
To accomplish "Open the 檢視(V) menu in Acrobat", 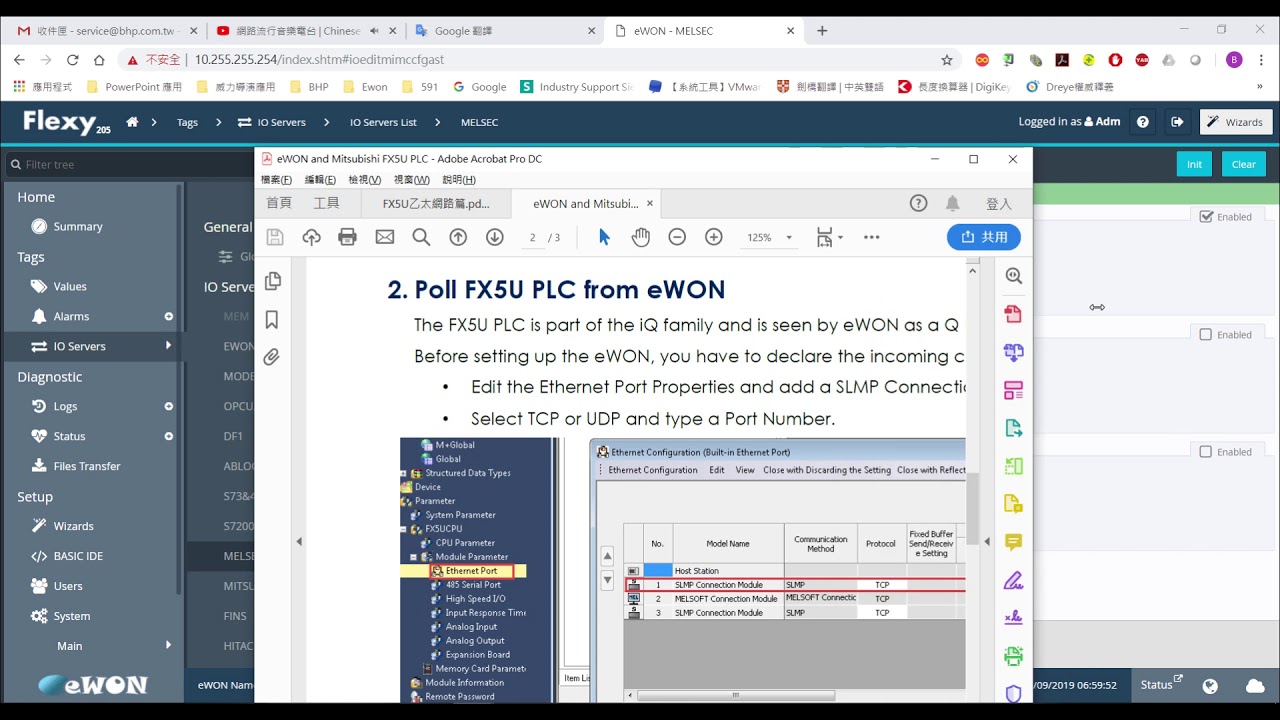I will pyautogui.click(x=364, y=180).
